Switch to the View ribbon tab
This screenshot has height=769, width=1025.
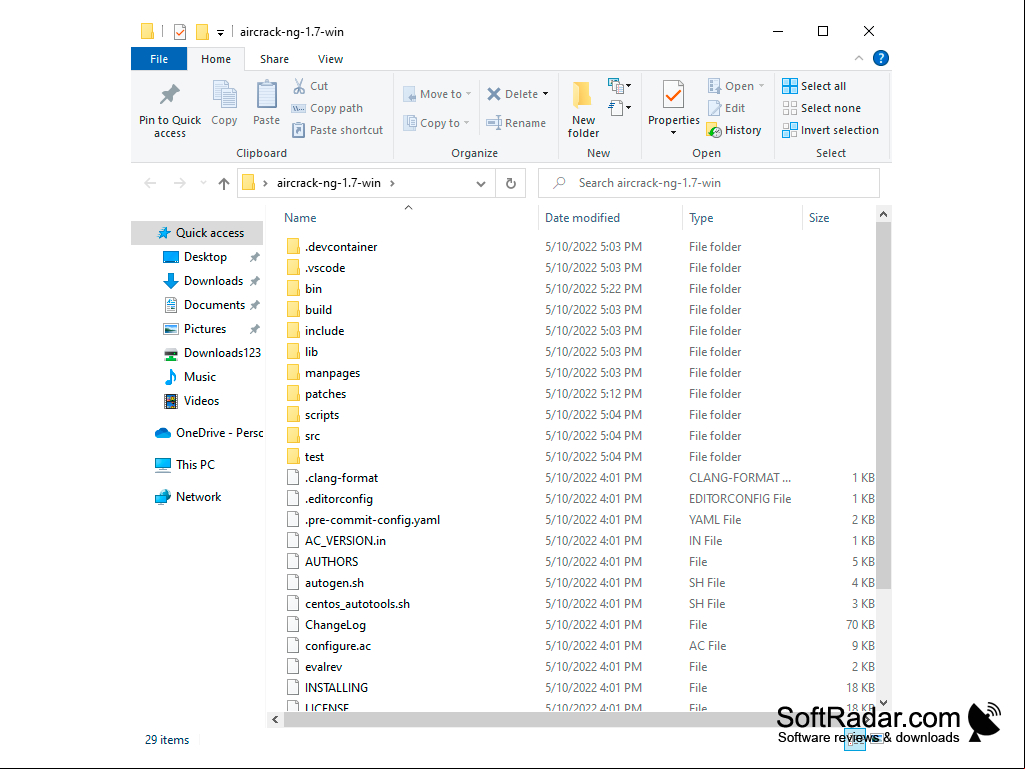pos(330,59)
